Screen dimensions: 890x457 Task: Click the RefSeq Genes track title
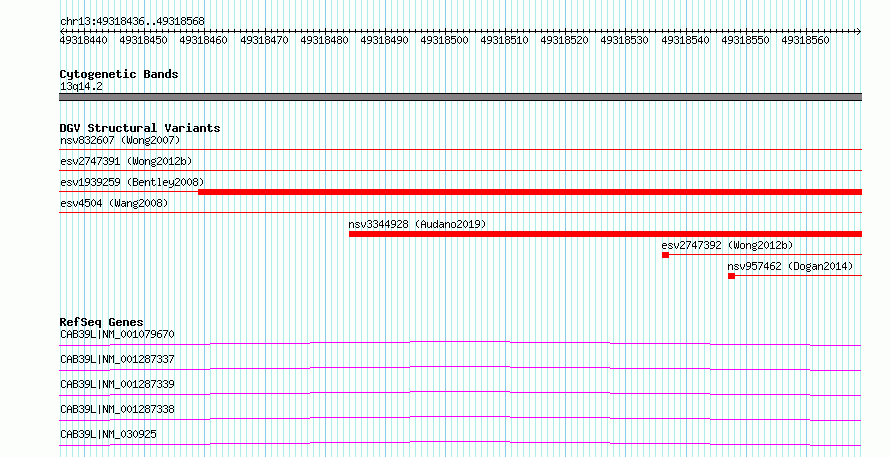click(102, 322)
